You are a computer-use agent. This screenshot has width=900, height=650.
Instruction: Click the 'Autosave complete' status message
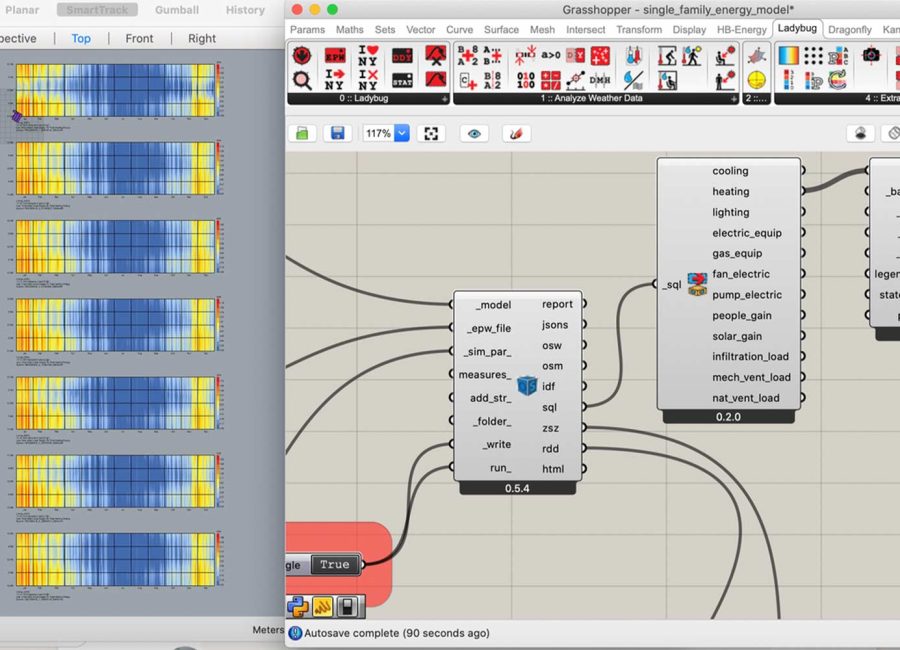coord(397,633)
